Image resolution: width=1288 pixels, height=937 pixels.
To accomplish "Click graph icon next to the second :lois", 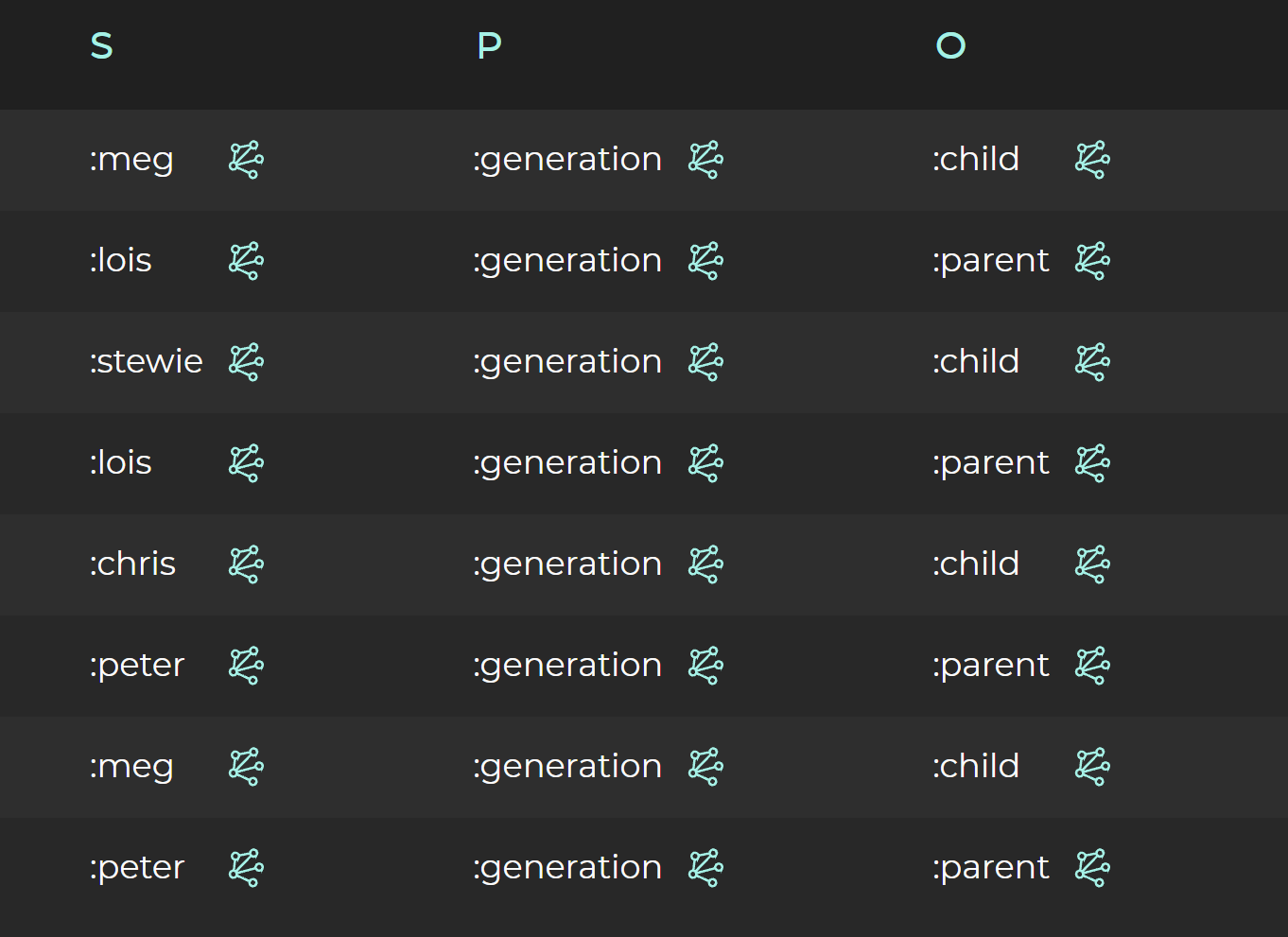I will coord(246,463).
